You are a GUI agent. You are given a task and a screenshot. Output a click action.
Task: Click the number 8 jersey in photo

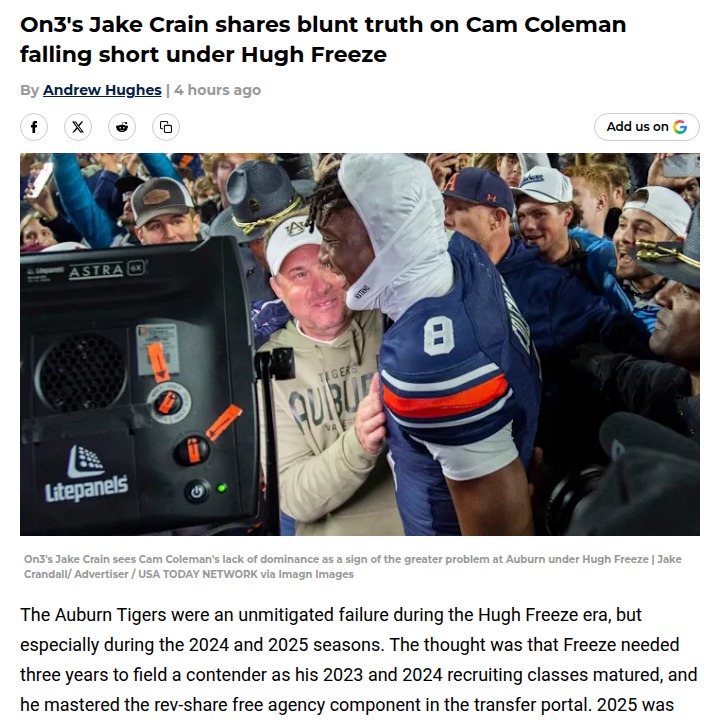[439, 336]
